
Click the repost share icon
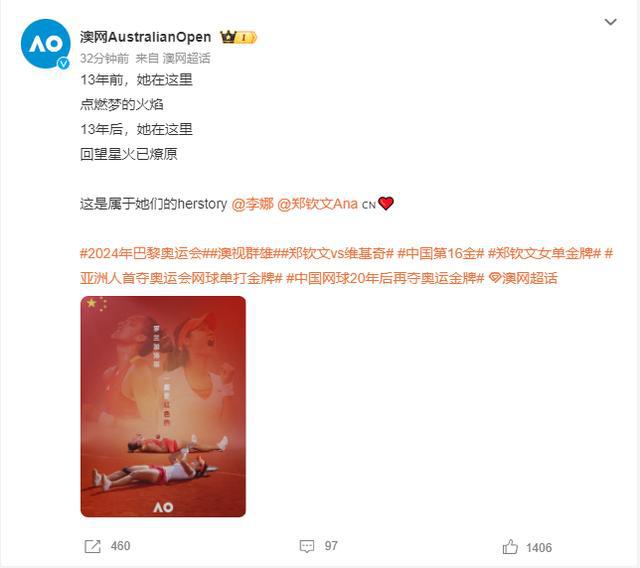(92, 546)
